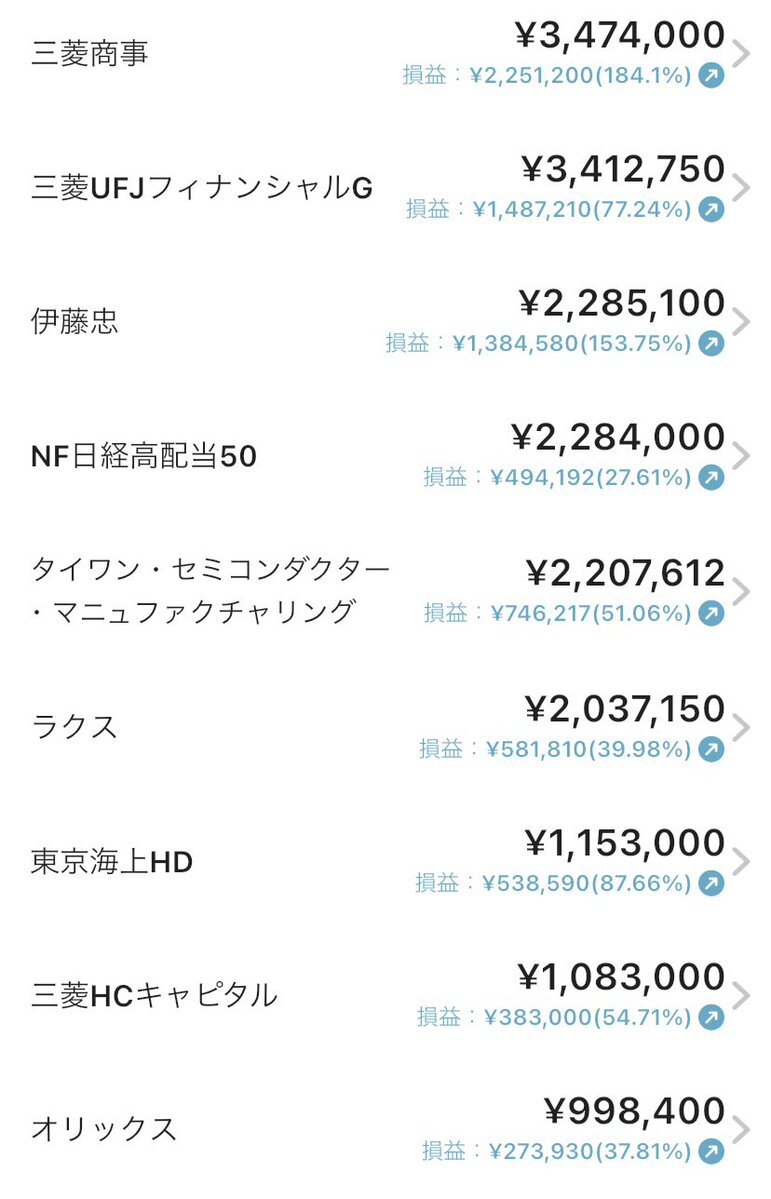Open ラクス details via right chevron
The width and height of the screenshot is (771, 1199).
coord(740,727)
